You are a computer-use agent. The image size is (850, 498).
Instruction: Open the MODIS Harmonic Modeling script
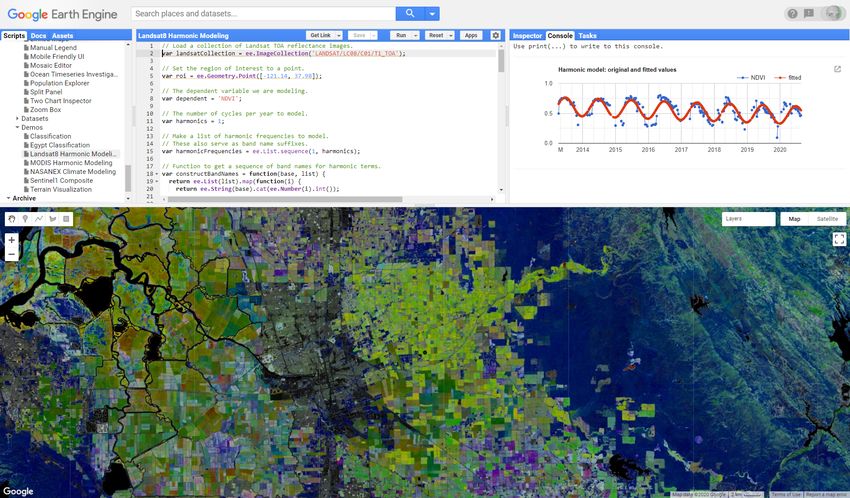pyautogui.click(x=71, y=163)
